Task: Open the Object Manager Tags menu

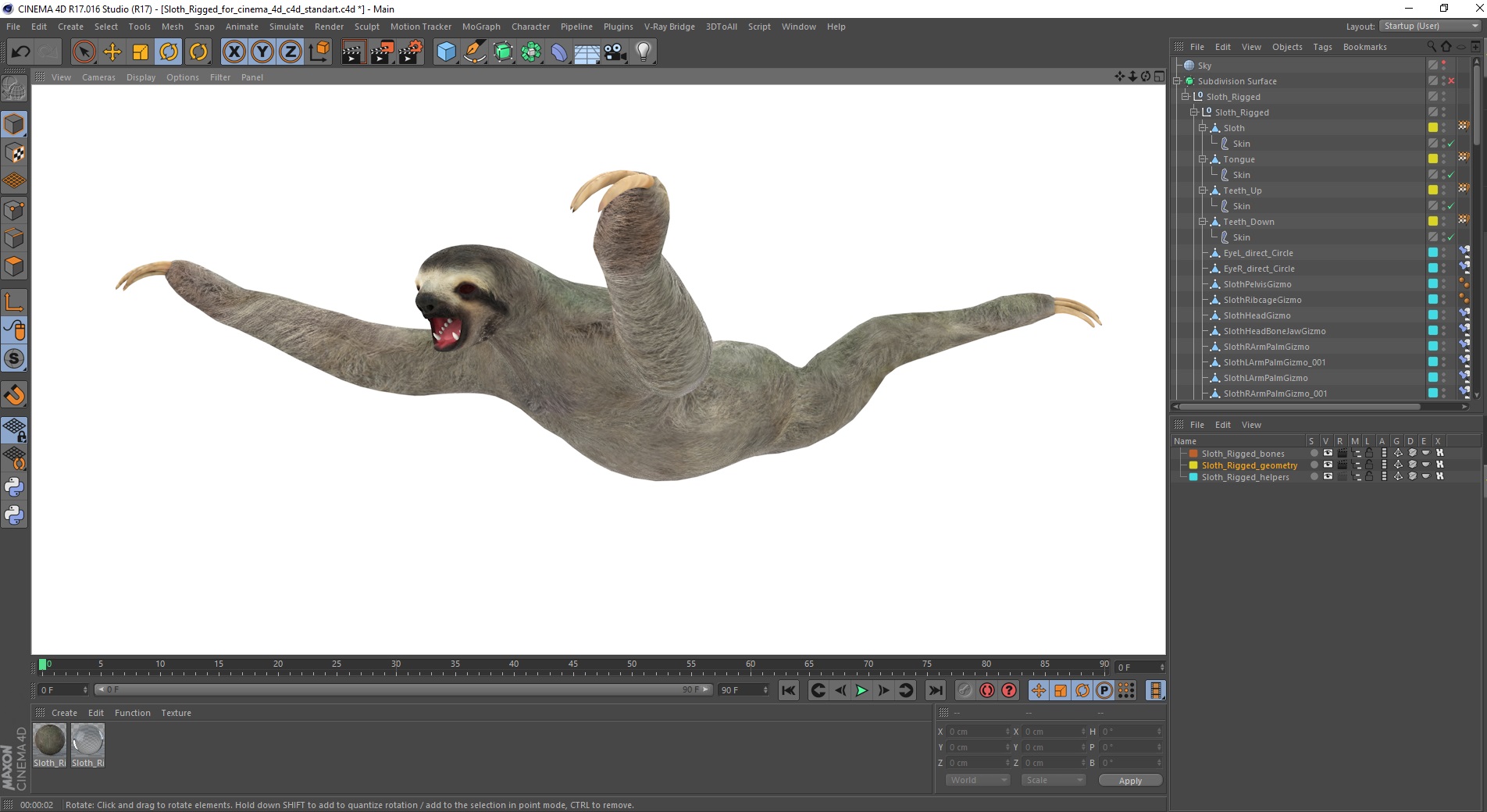Action: pyautogui.click(x=1322, y=47)
